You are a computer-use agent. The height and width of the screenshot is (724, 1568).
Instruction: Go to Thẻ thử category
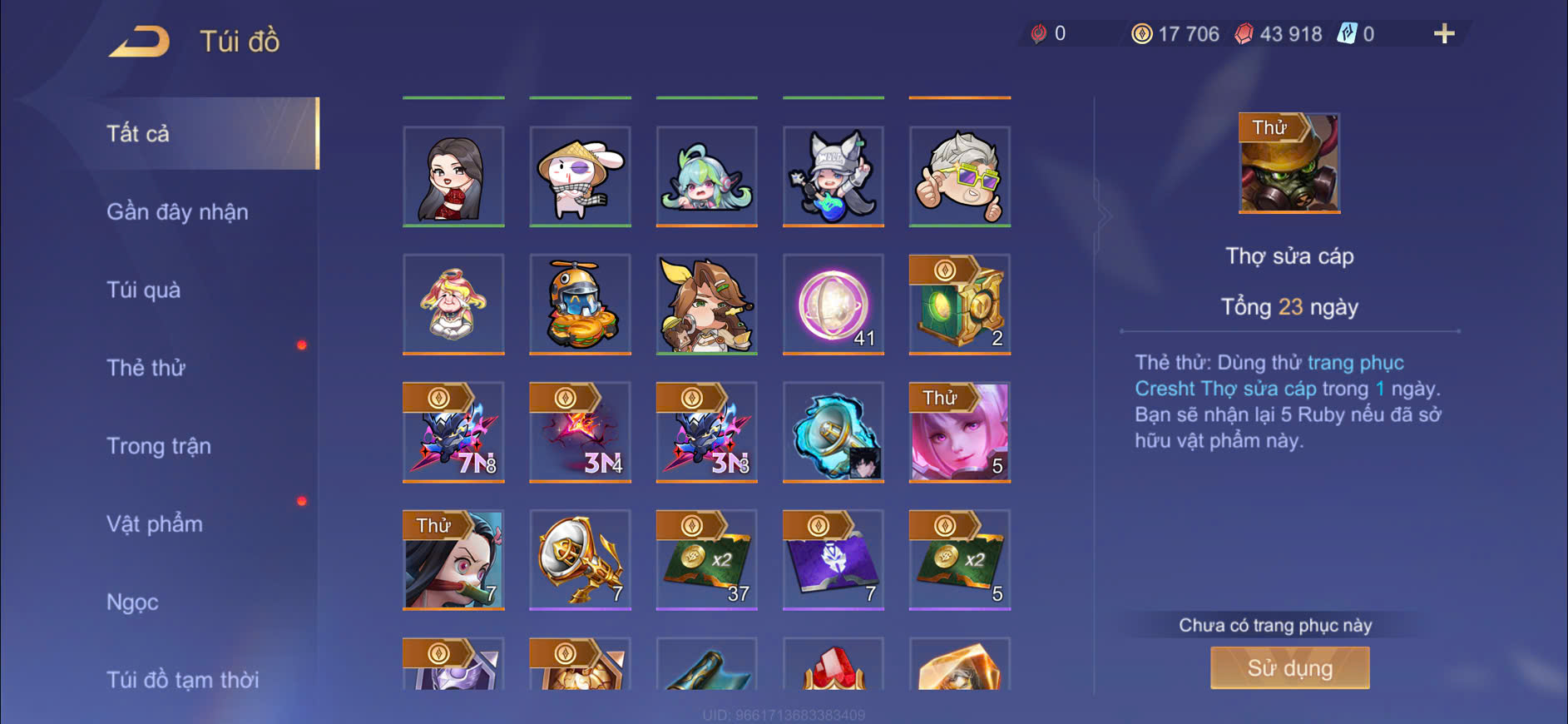(x=146, y=368)
